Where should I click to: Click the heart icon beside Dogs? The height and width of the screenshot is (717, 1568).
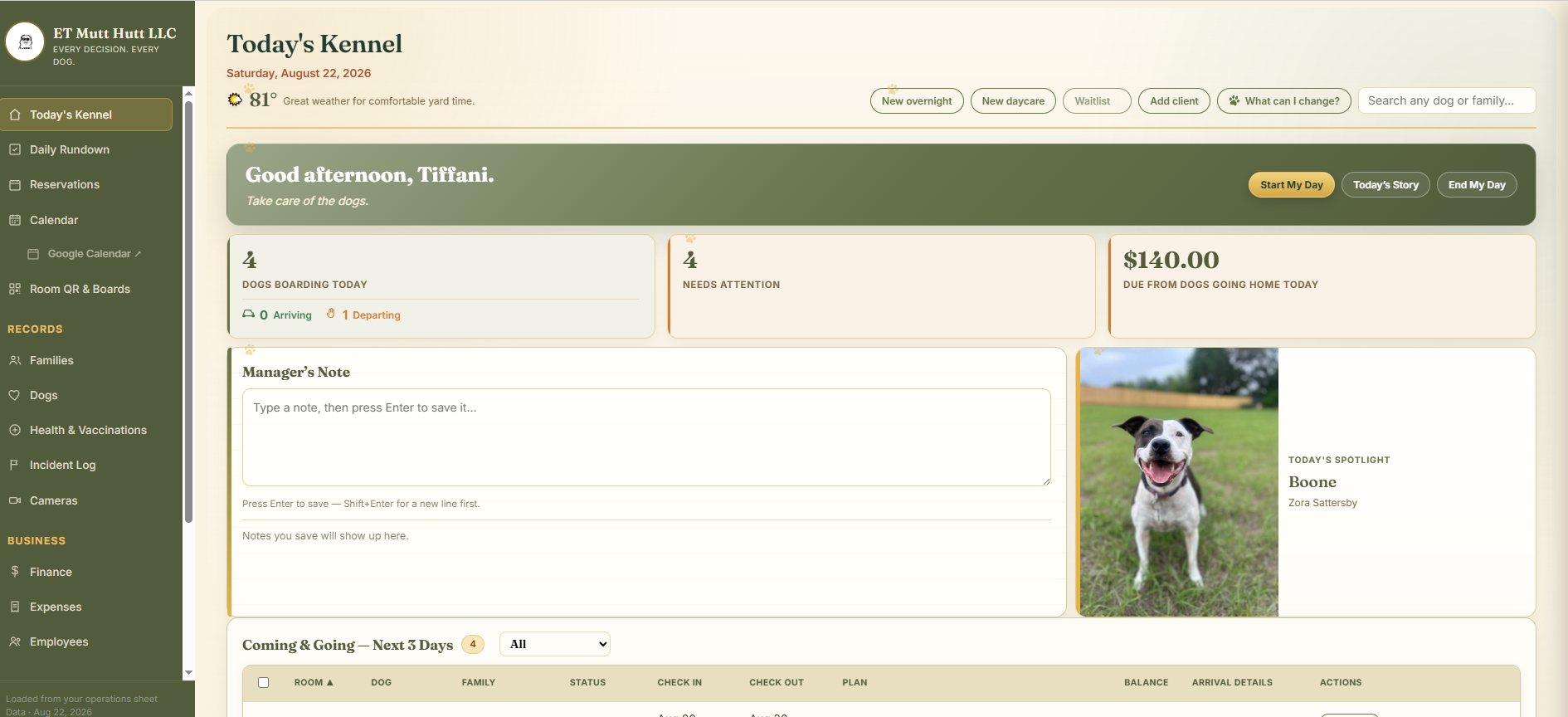(15, 395)
